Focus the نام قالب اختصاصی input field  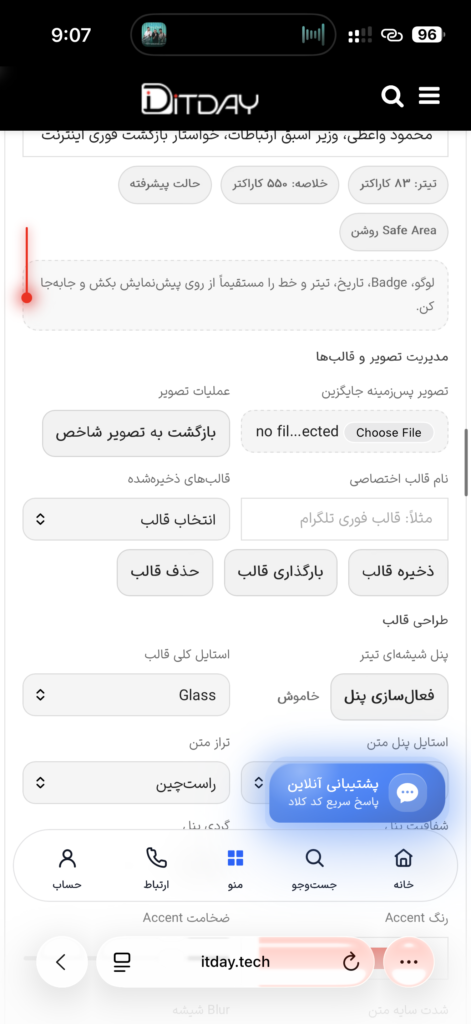(x=345, y=519)
